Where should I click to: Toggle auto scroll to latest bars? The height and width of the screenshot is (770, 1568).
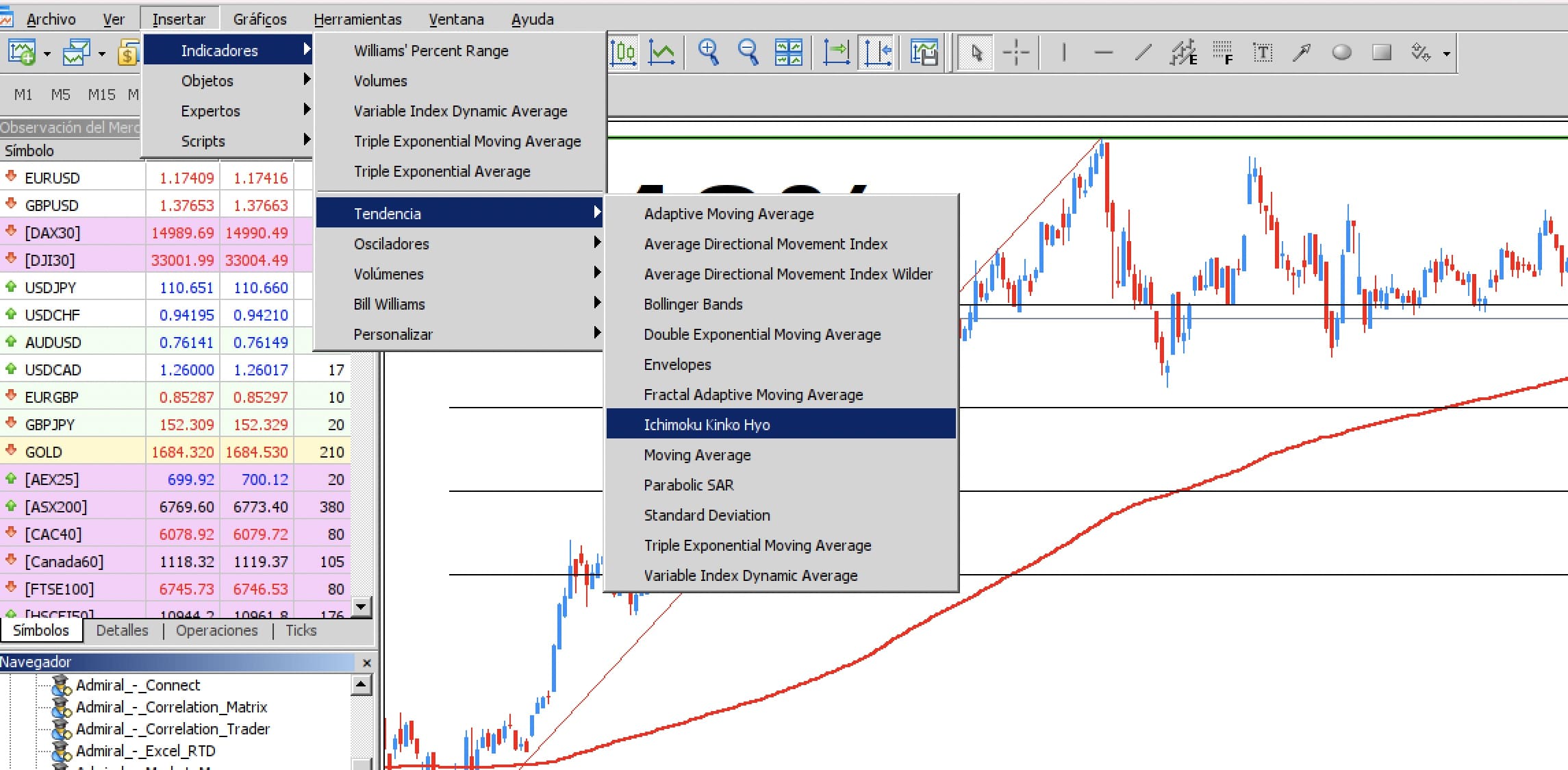[x=837, y=51]
